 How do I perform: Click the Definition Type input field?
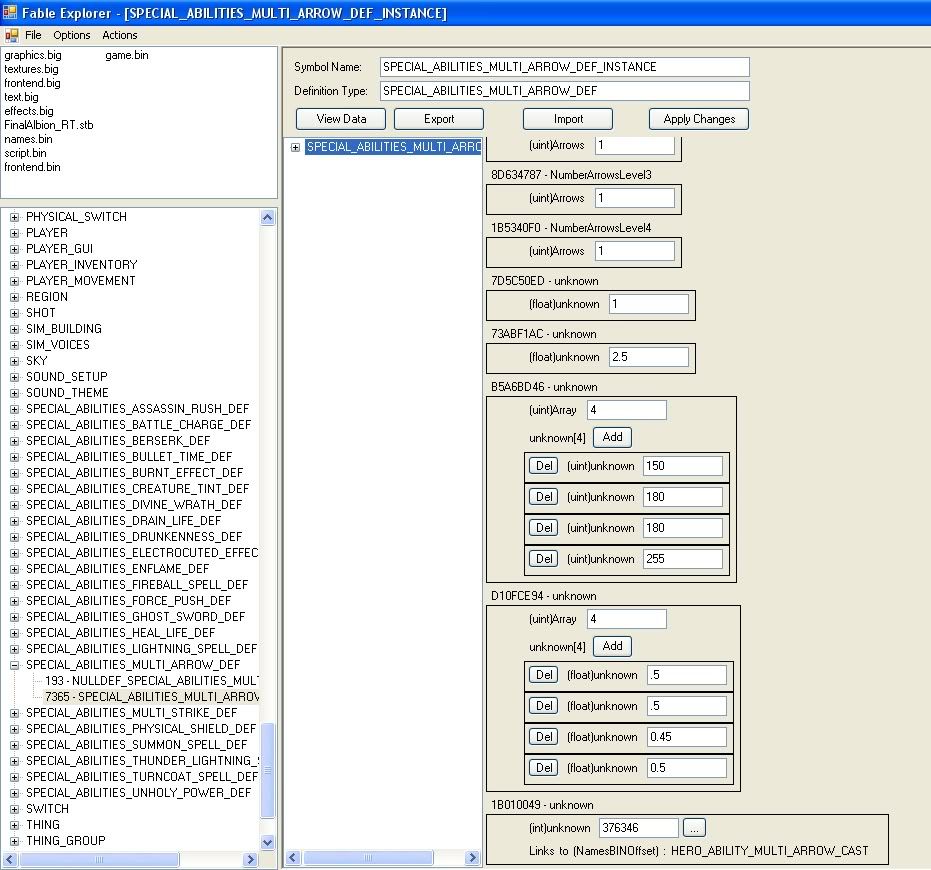coord(564,91)
